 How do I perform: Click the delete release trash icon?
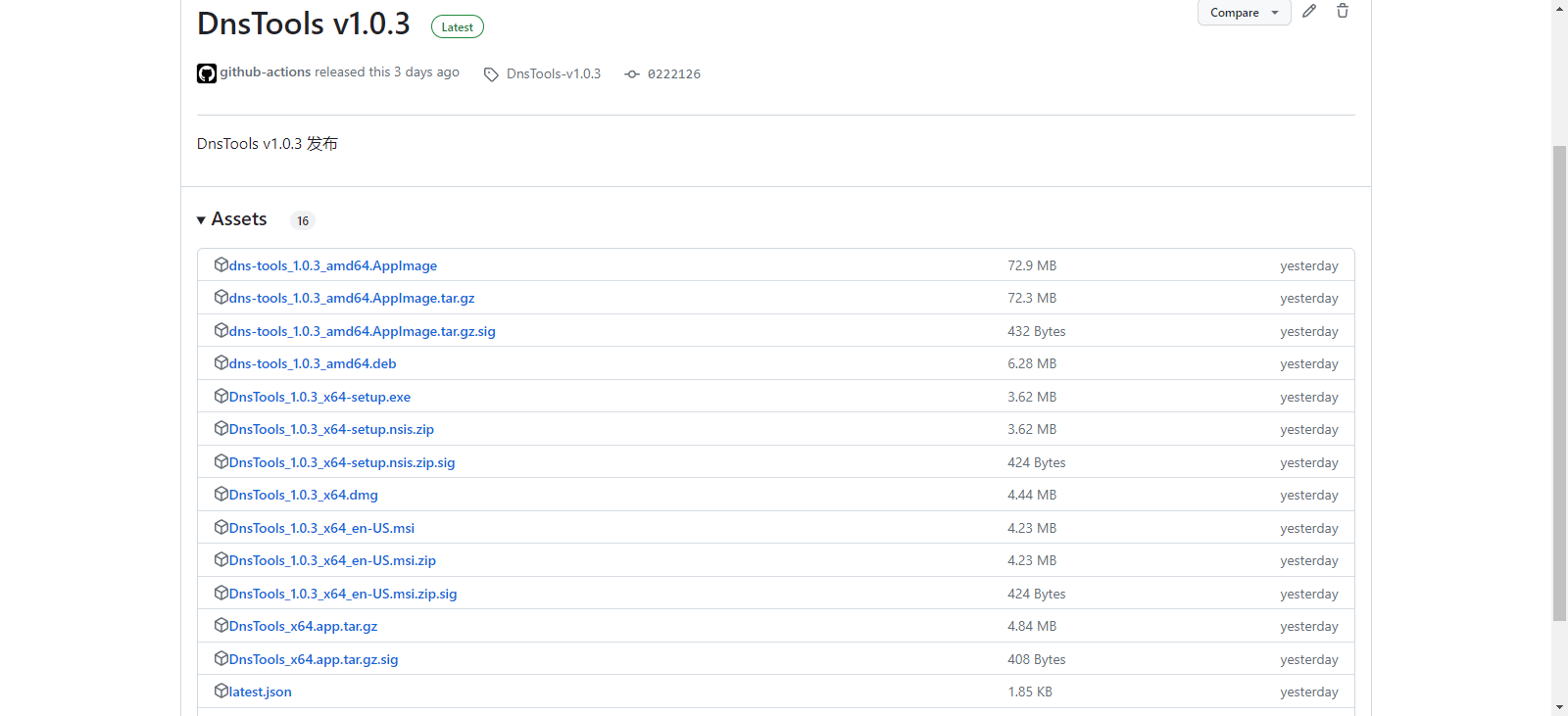pos(1343,11)
